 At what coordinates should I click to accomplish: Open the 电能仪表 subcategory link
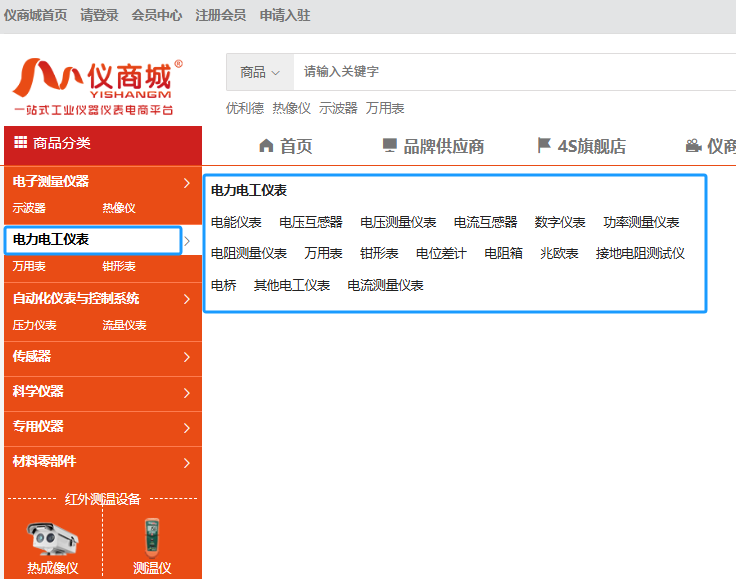236,222
